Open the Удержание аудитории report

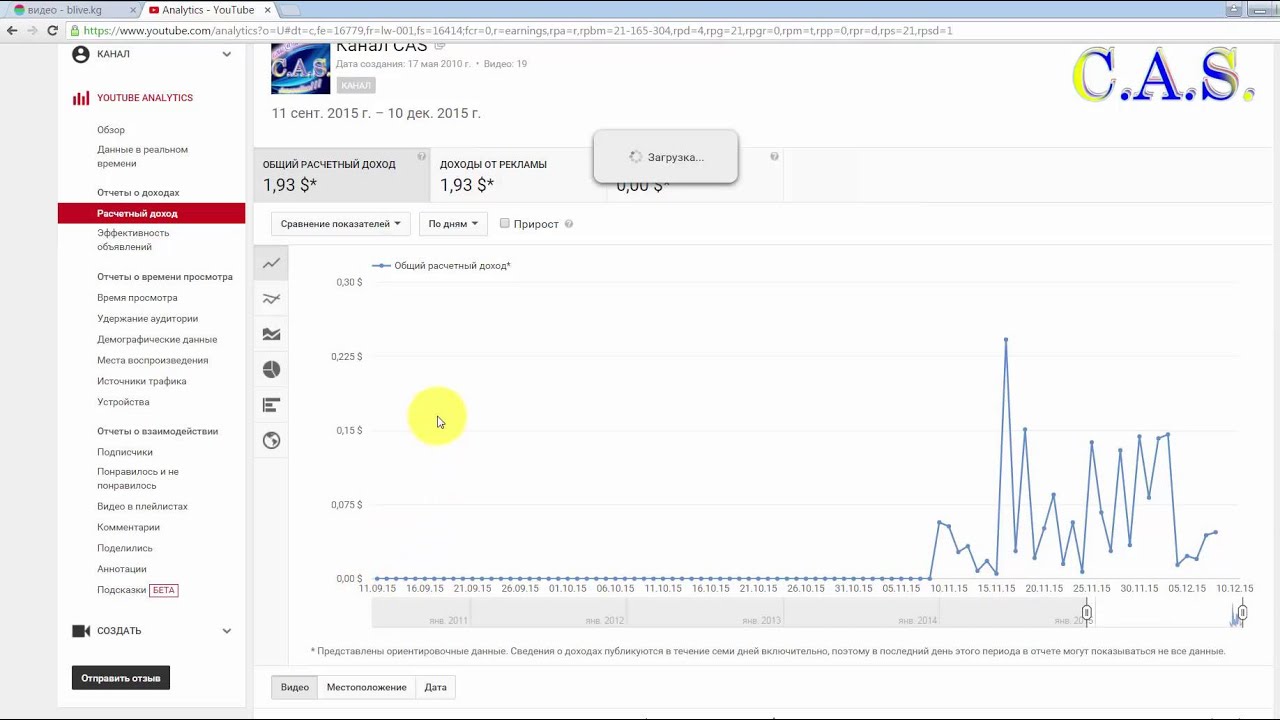point(147,319)
